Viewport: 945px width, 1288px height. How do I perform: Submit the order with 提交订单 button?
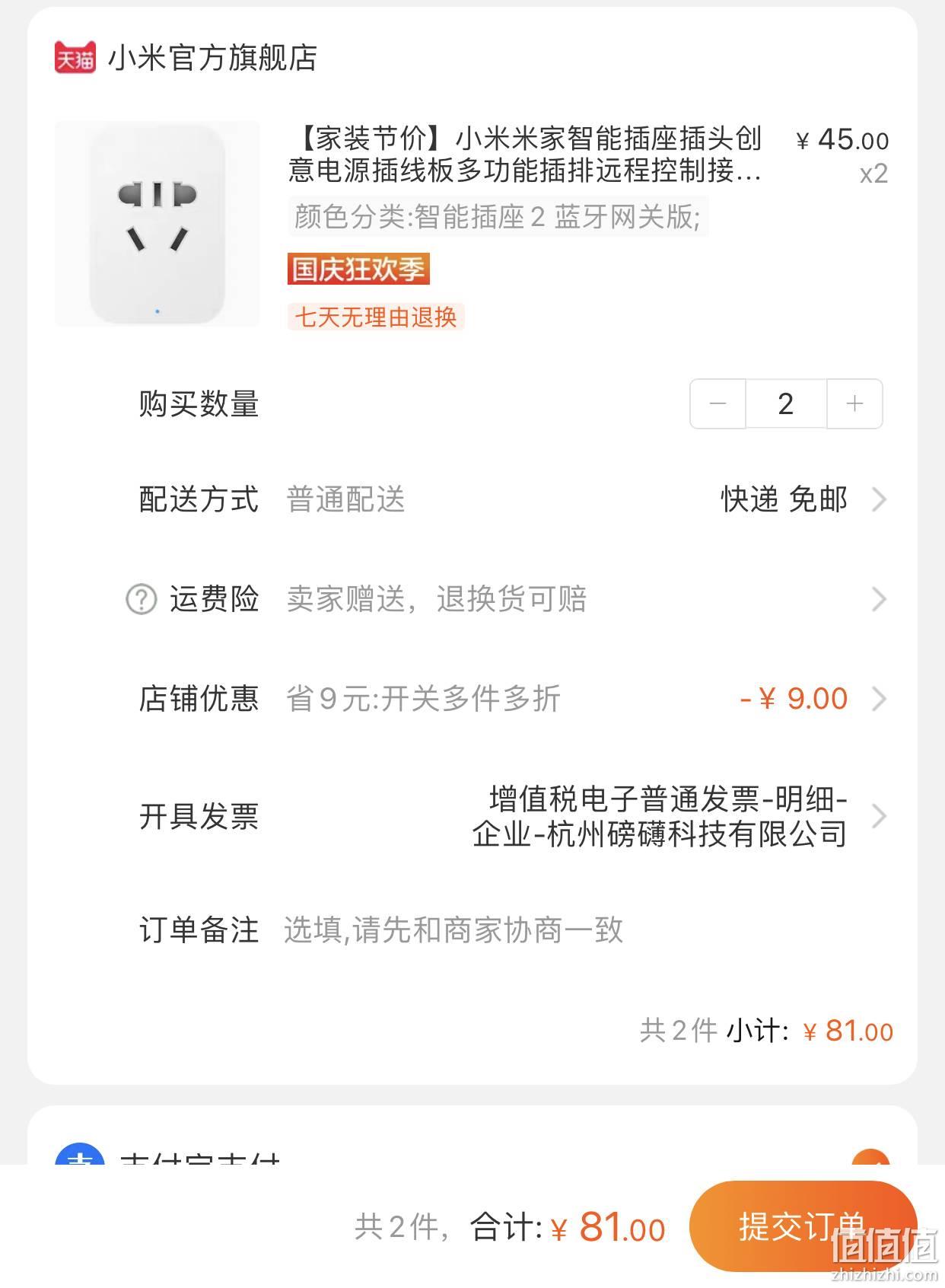click(x=803, y=1226)
